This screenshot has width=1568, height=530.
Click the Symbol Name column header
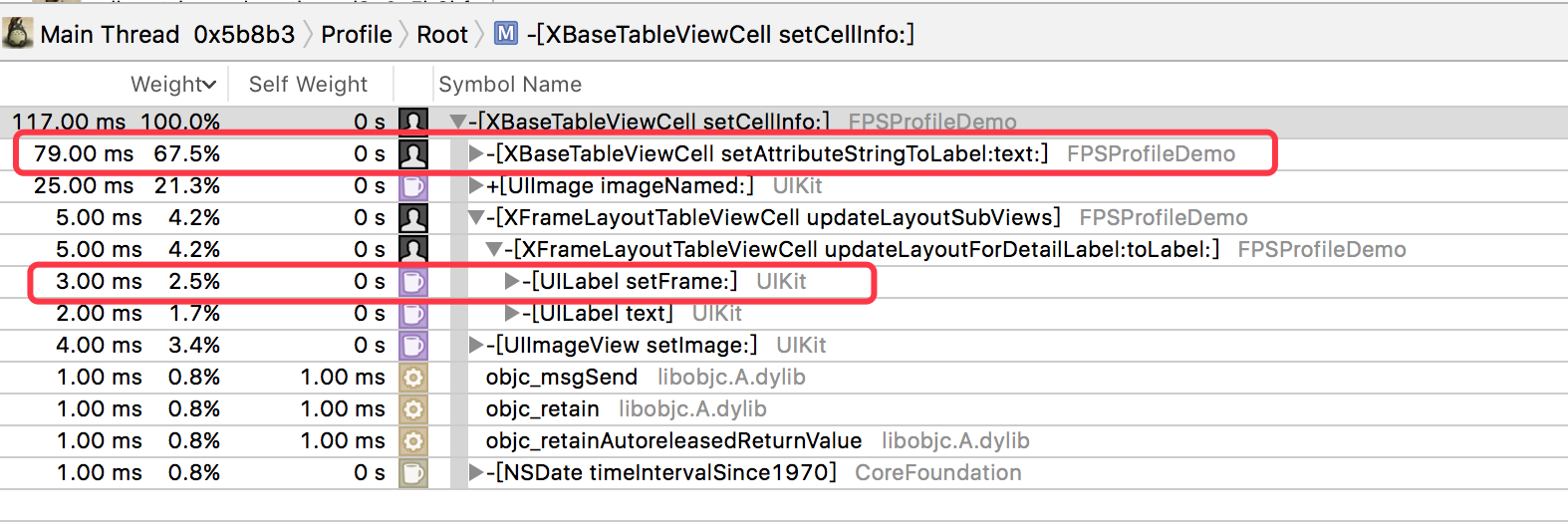(510, 85)
